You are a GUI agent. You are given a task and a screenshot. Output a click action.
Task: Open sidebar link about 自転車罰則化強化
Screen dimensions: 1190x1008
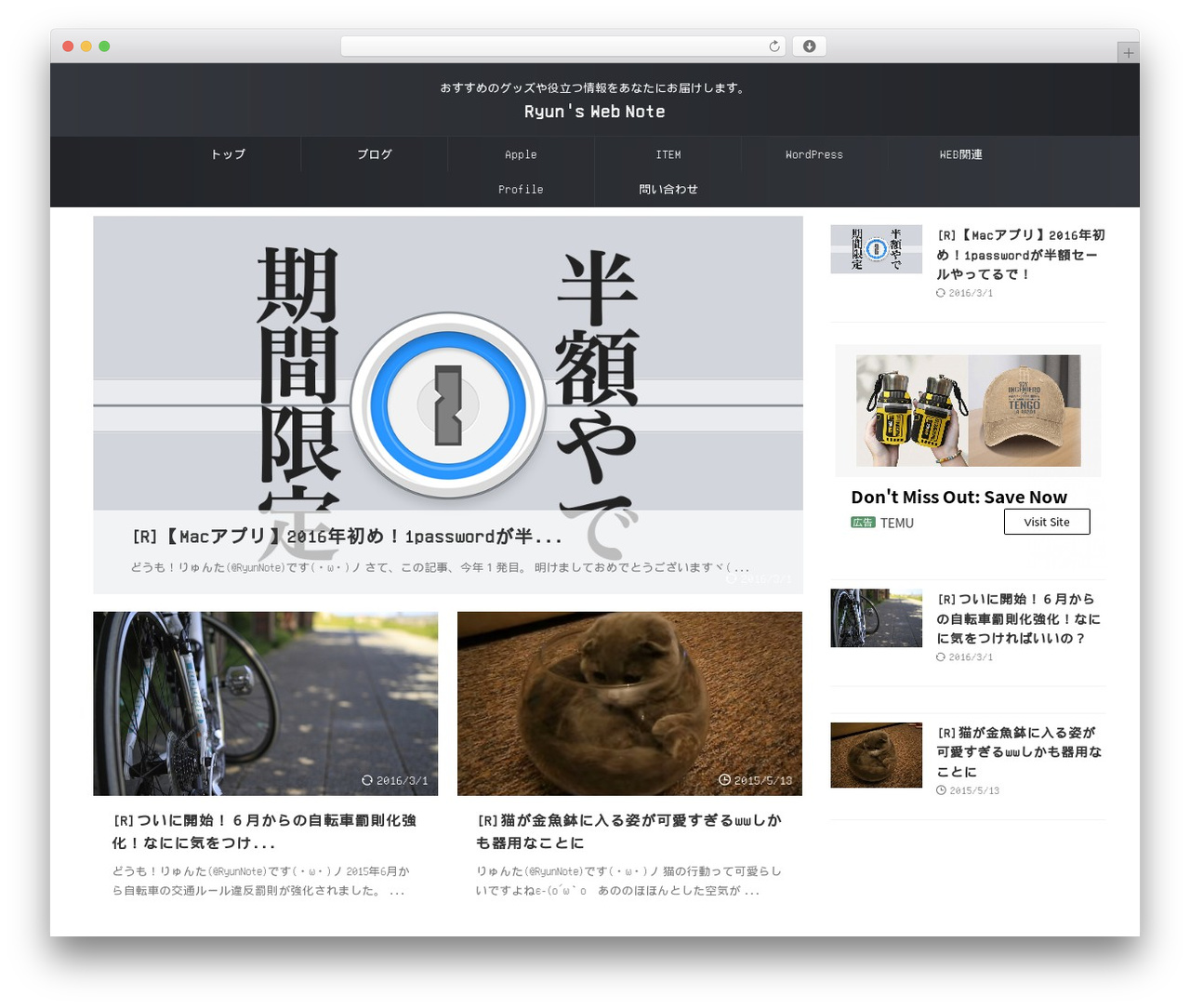coord(1019,618)
